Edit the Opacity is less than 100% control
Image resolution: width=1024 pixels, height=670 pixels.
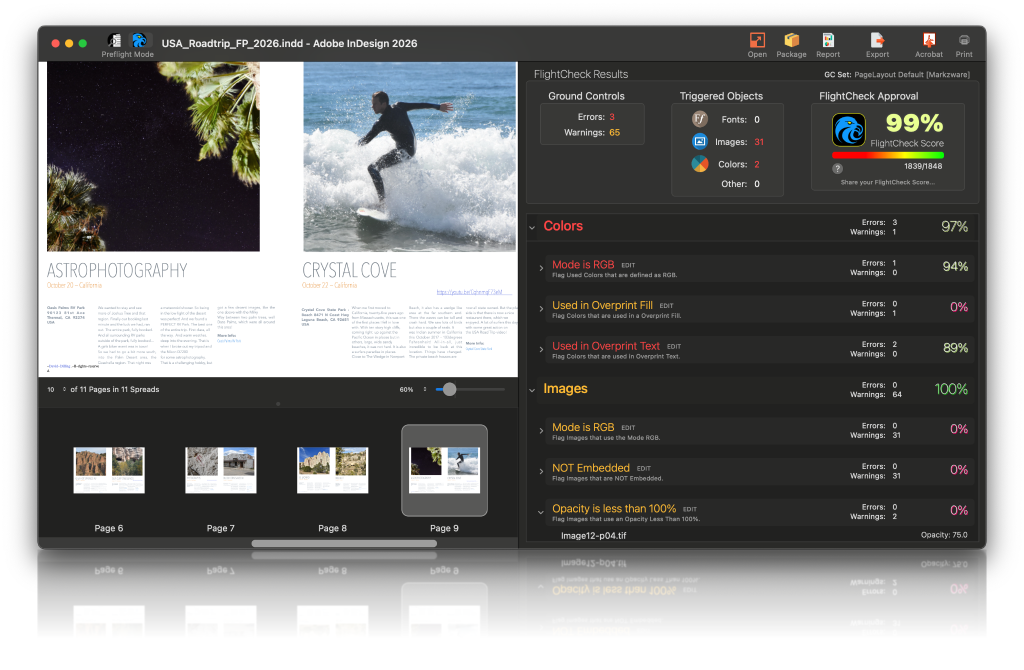690,509
